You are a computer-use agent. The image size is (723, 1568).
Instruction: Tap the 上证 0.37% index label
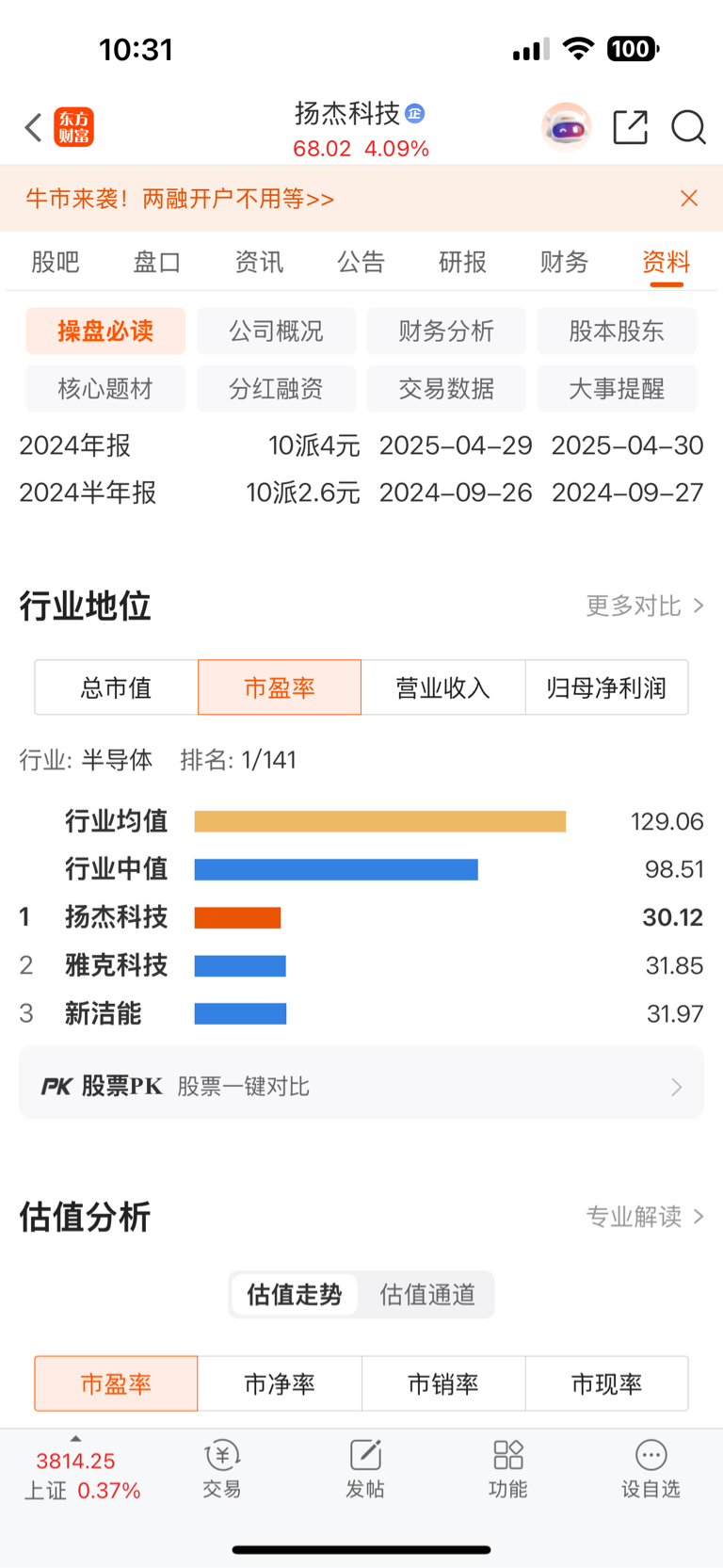(x=83, y=1491)
